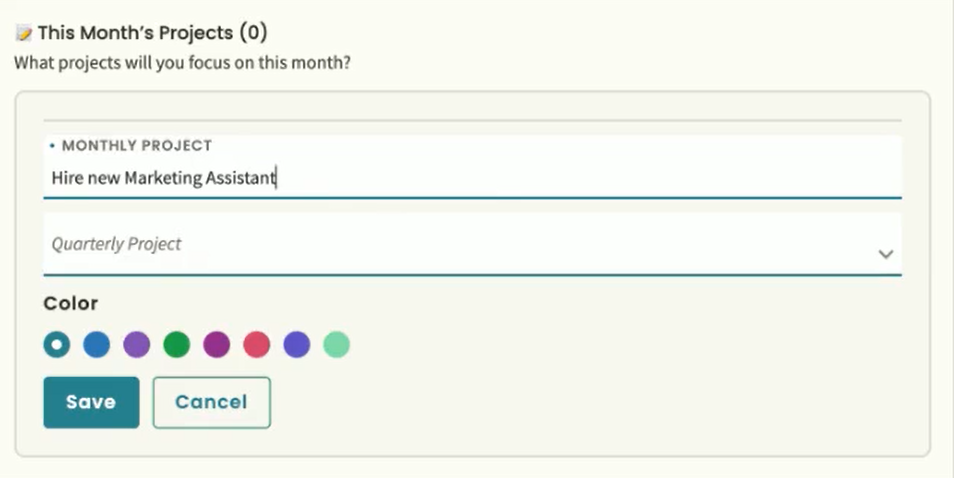Expand the chevron arrow on Quarterly Project
954x478 pixels.
click(x=885, y=254)
